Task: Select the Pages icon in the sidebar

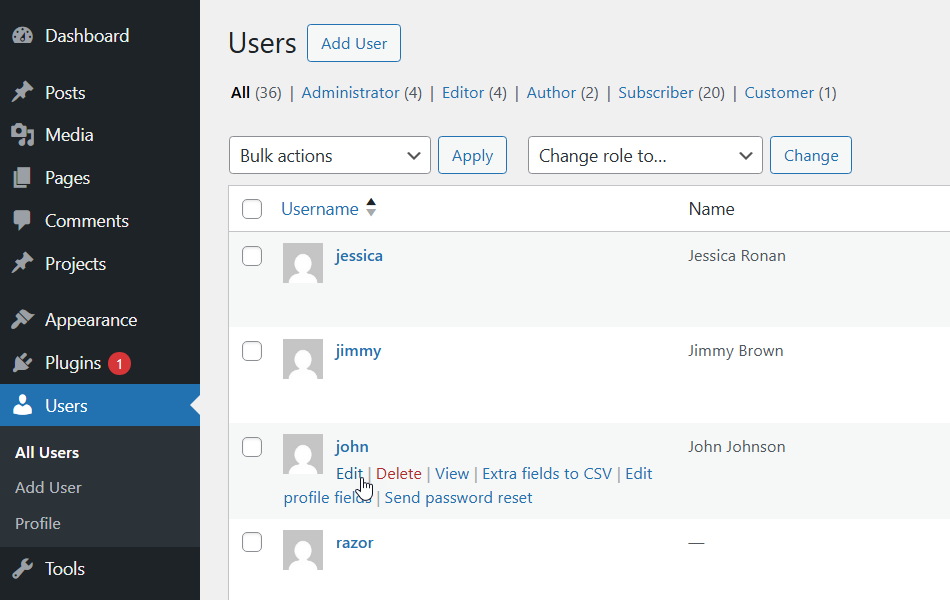Action: [22, 177]
